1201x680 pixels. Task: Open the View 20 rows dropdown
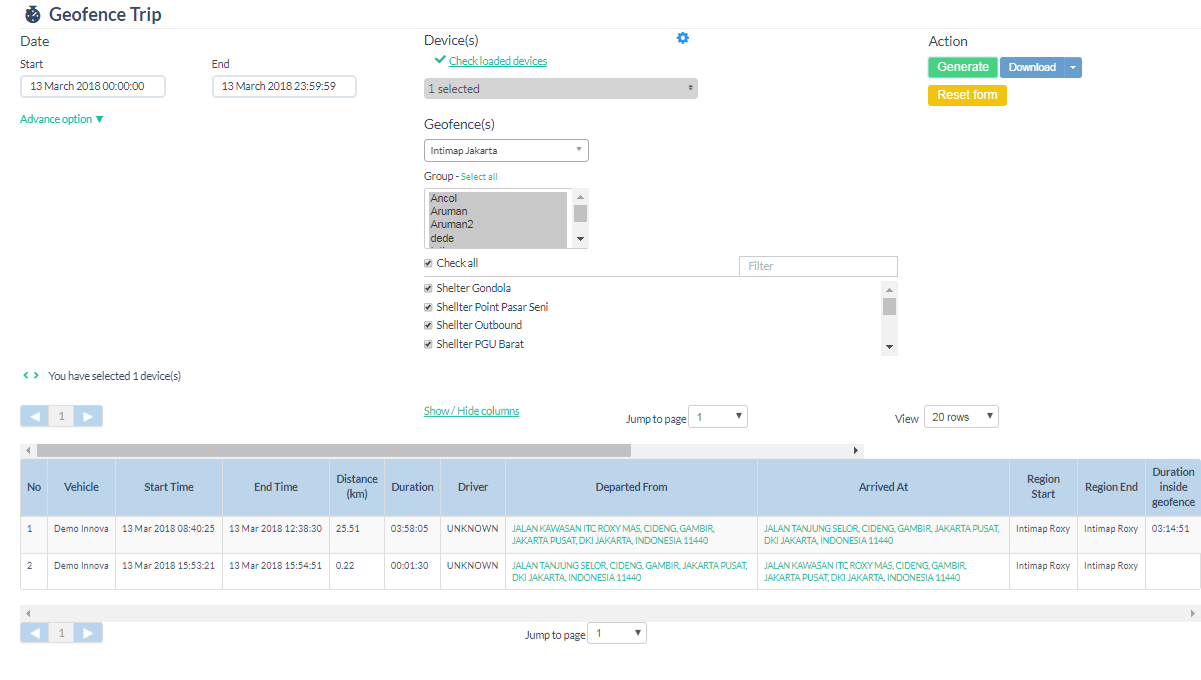(960, 417)
